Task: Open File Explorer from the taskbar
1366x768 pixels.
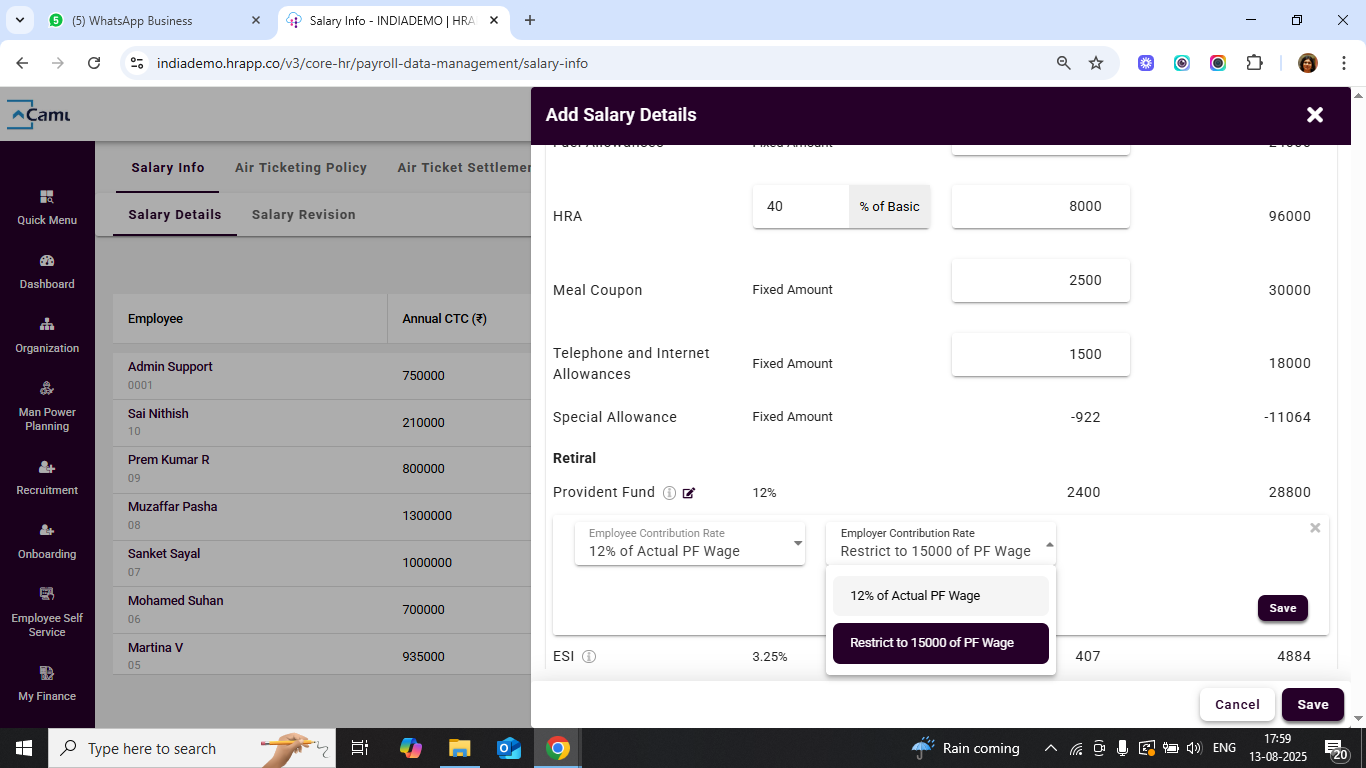Action: pyautogui.click(x=459, y=748)
